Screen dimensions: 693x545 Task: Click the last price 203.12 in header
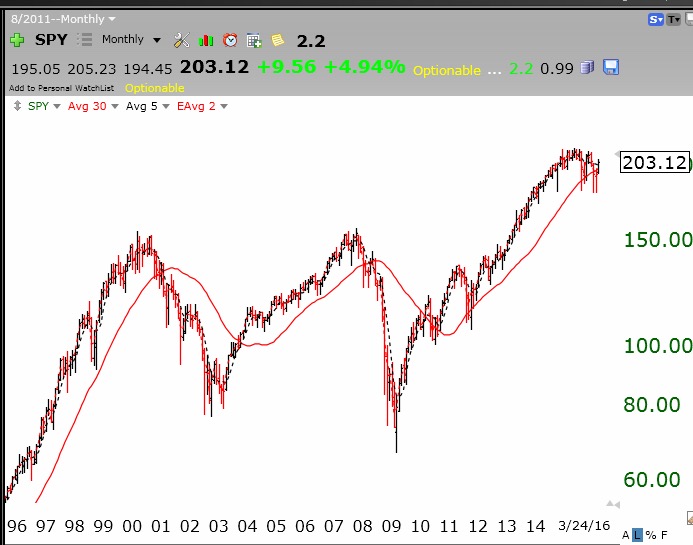(x=214, y=67)
